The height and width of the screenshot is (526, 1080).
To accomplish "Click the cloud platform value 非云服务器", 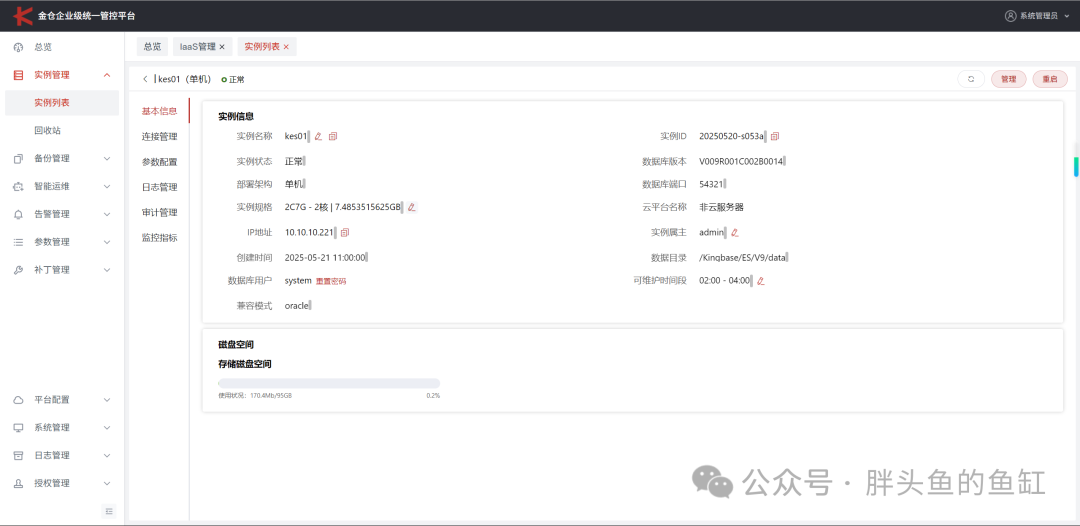I will [721, 207].
